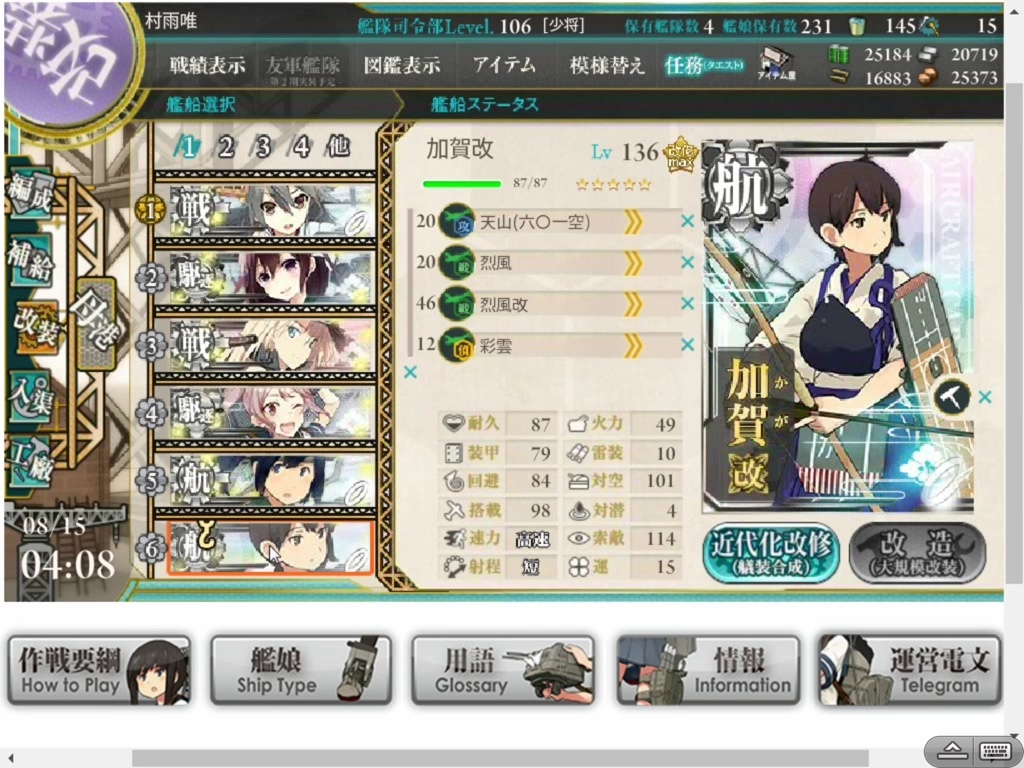Click the hammer reinforcement slot icon

pos(952,396)
